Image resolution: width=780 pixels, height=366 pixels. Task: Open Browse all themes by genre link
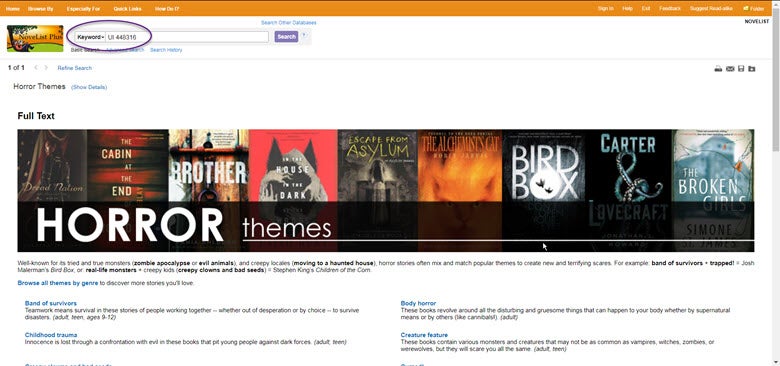point(58,283)
